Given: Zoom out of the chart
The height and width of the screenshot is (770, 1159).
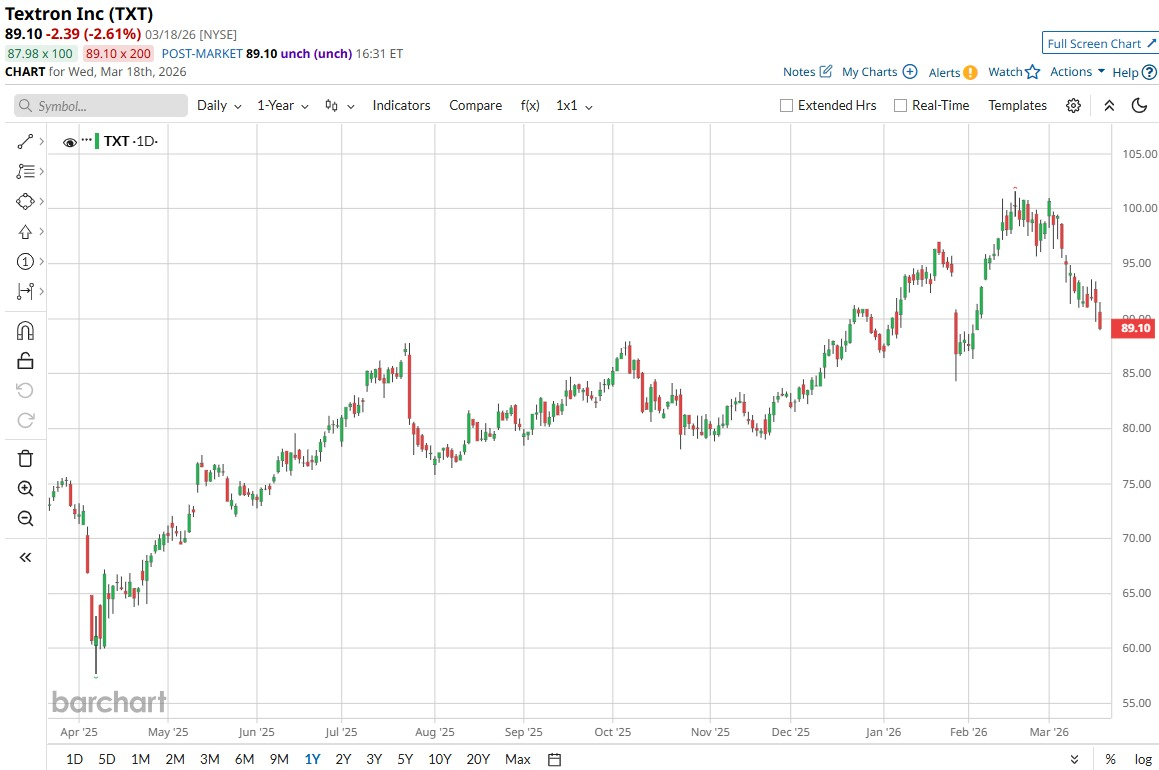Looking at the screenshot, I should [25, 518].
